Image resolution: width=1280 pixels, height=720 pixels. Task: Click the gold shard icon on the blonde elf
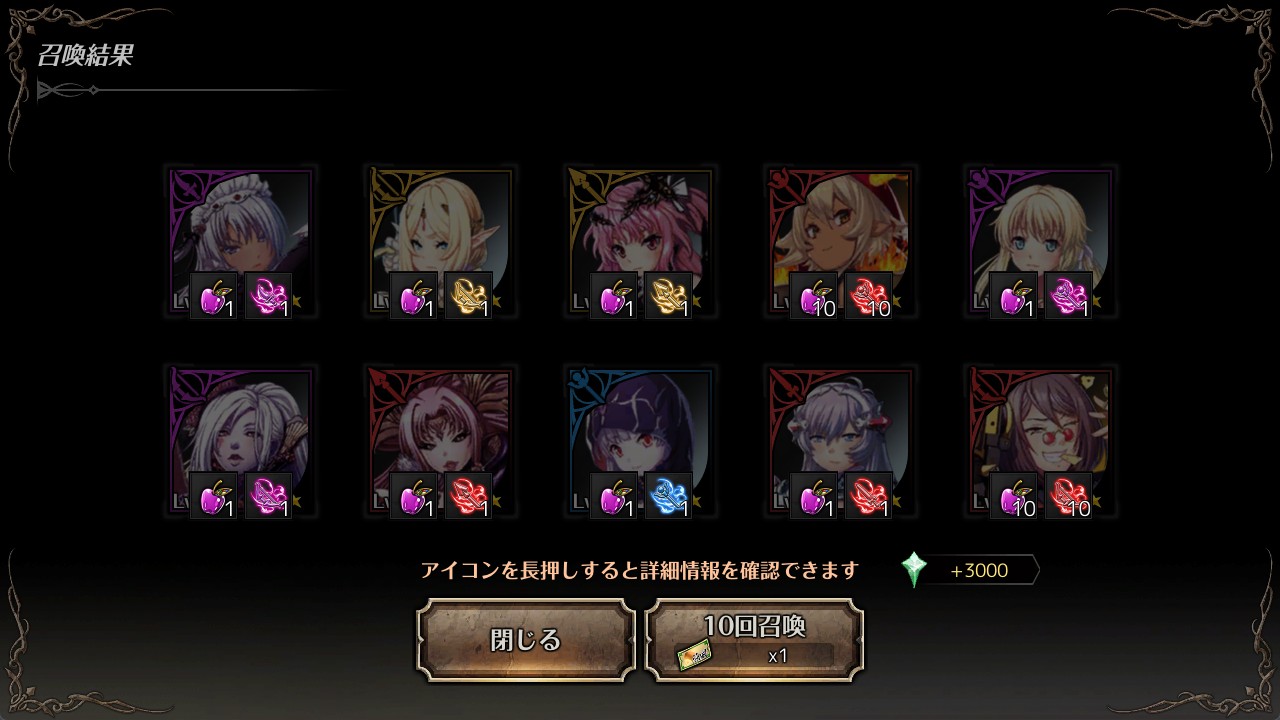pyautogui.click(x=468, y=296)
